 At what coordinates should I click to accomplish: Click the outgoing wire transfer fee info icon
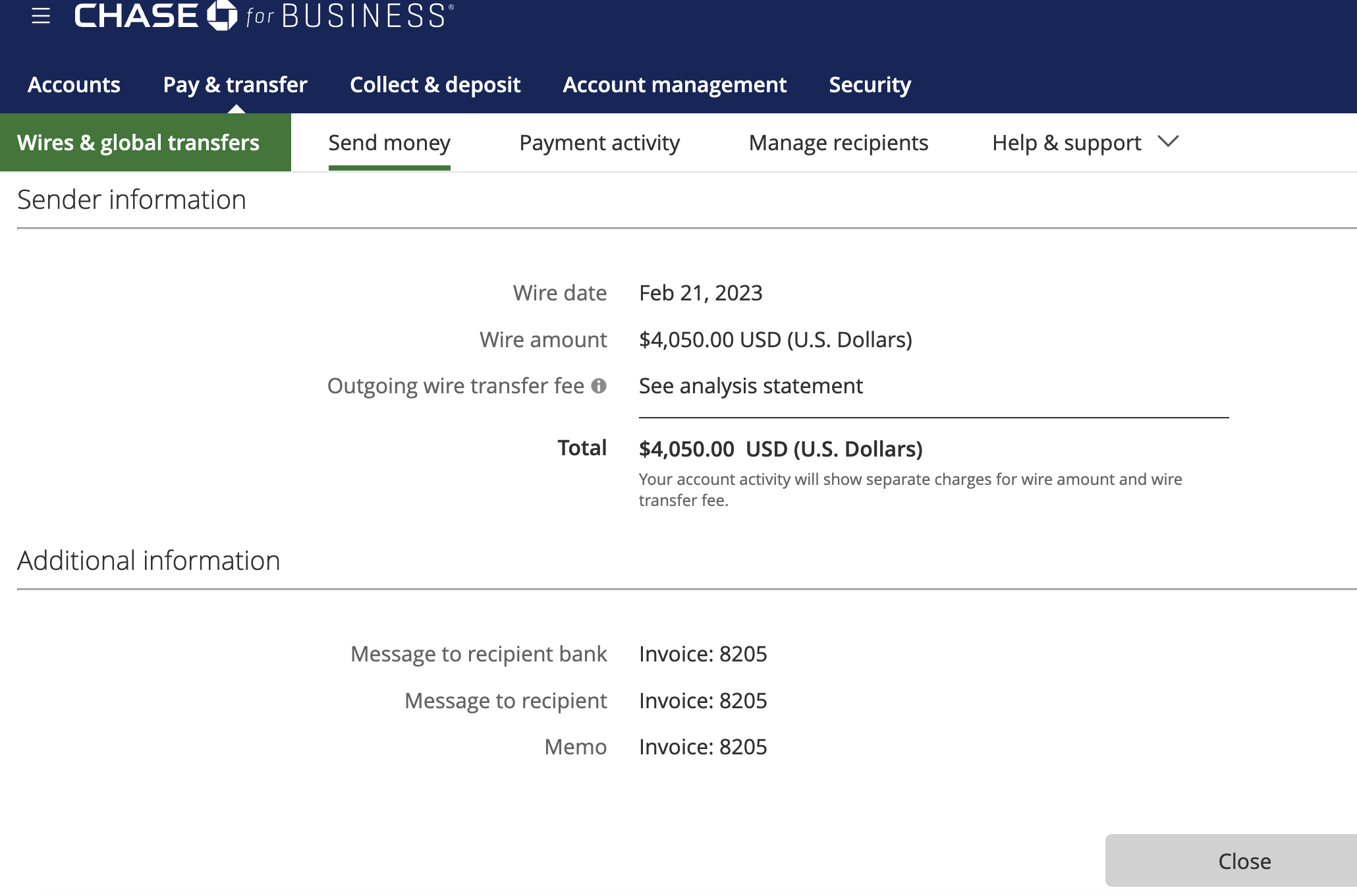tap(599, 386)
